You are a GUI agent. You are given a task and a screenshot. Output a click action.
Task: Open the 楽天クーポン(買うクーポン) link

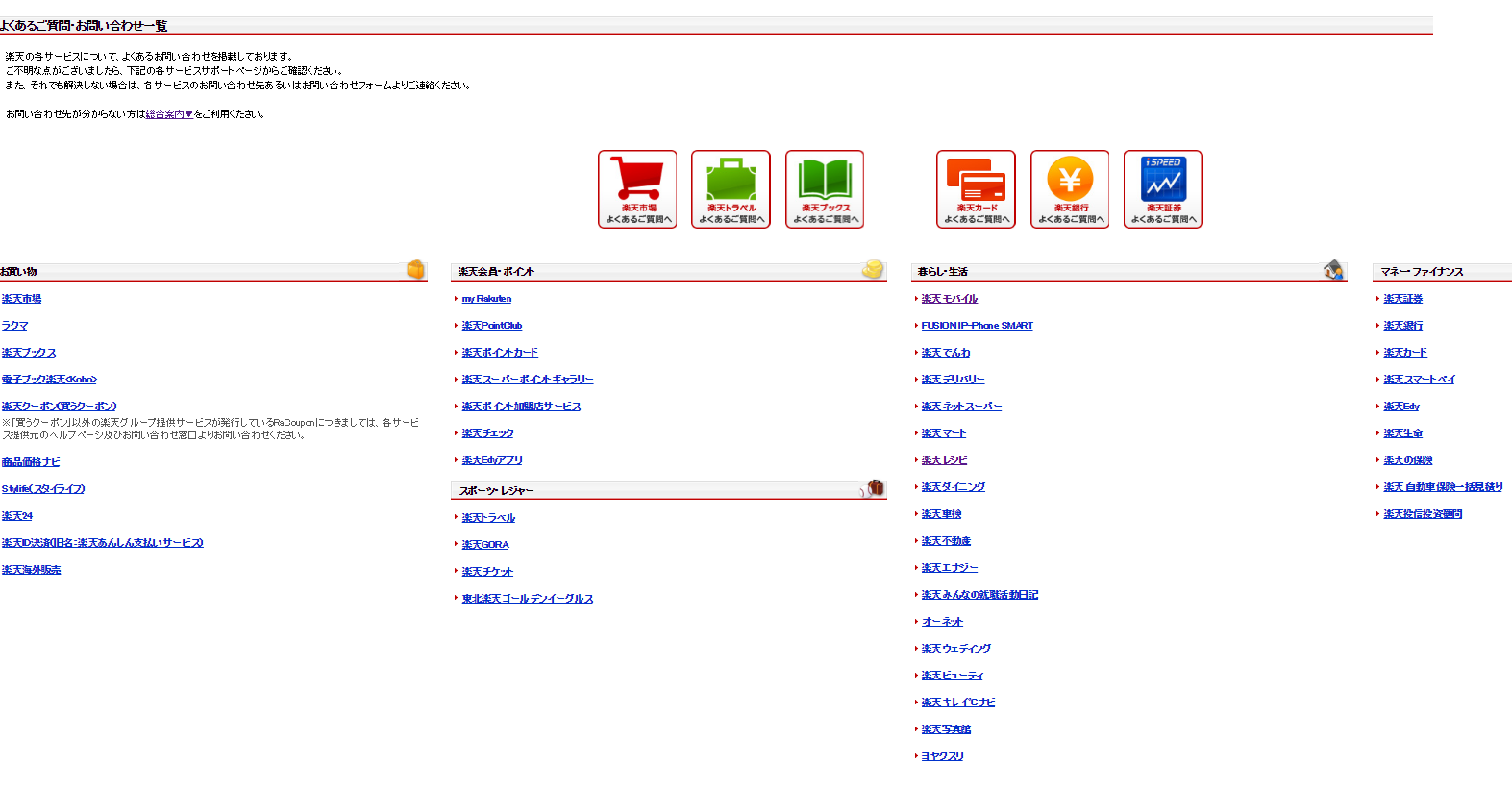click(x=59, y=407)
